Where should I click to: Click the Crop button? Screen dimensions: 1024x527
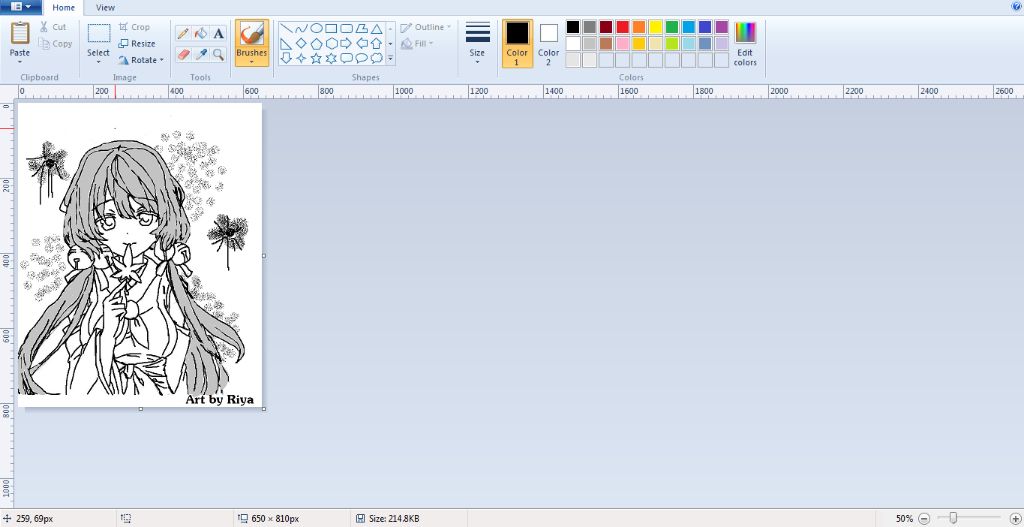pyautogui.click(x=135, y=27)
